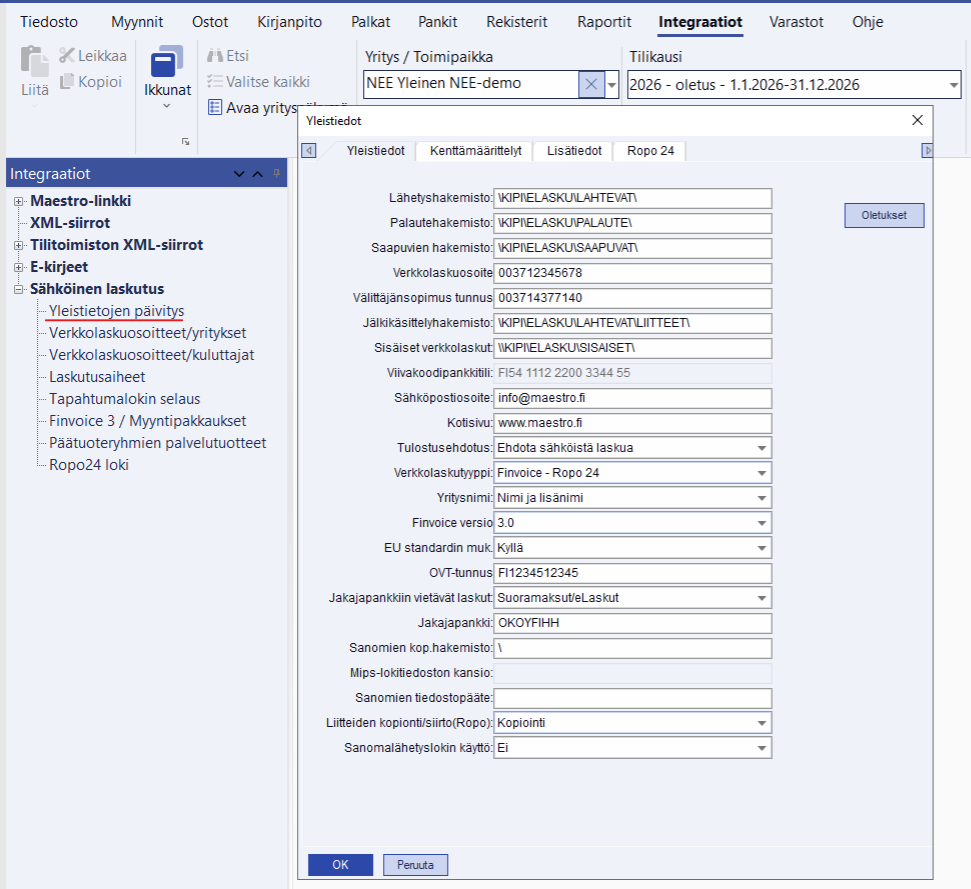The height and width of the screenshot is (889, 971).
Task: Select Ropo24 loki in the tree
Action: tap(89, 465)
